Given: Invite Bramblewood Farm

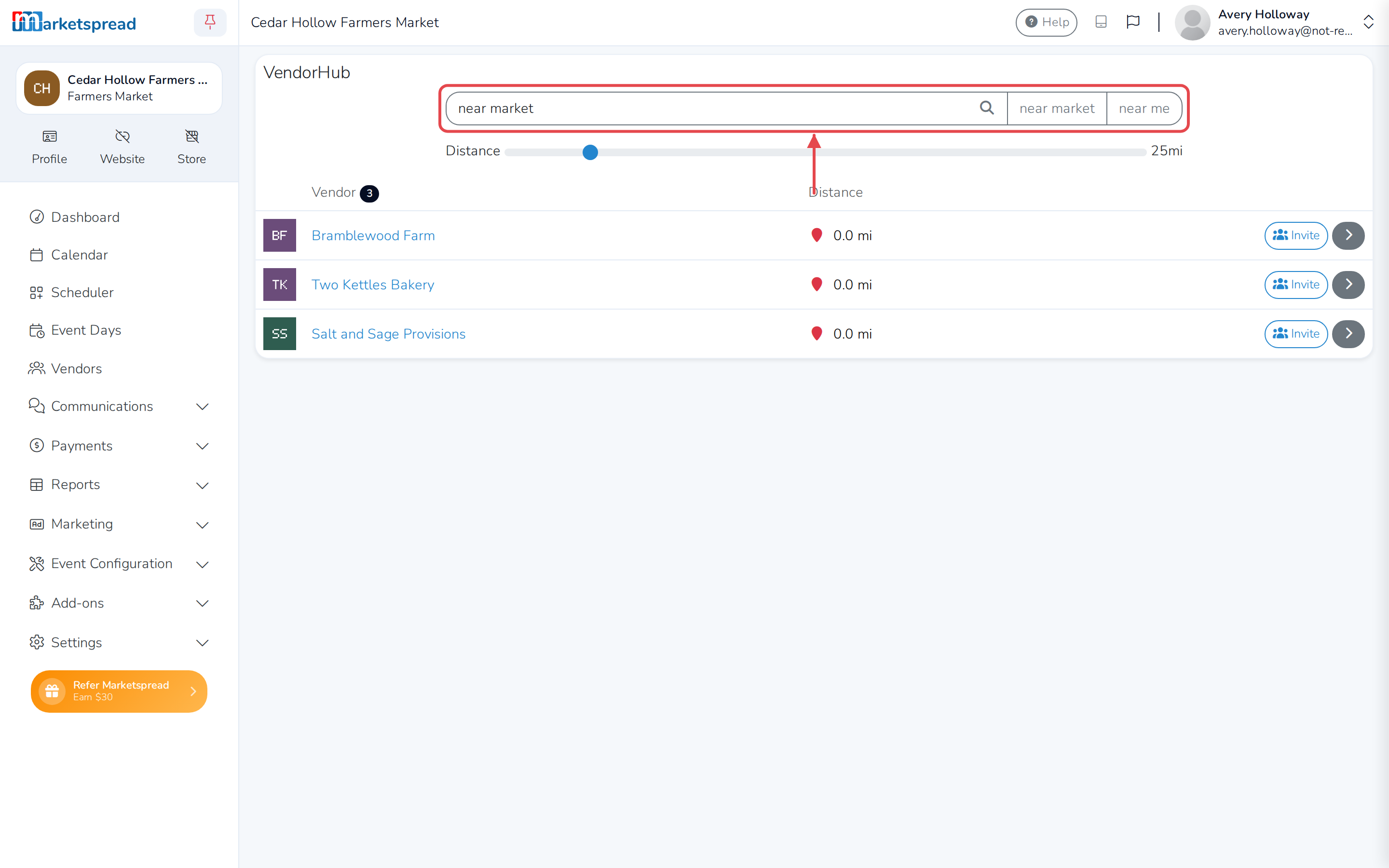Looking at the screenshot, I should pos(1296,235).
